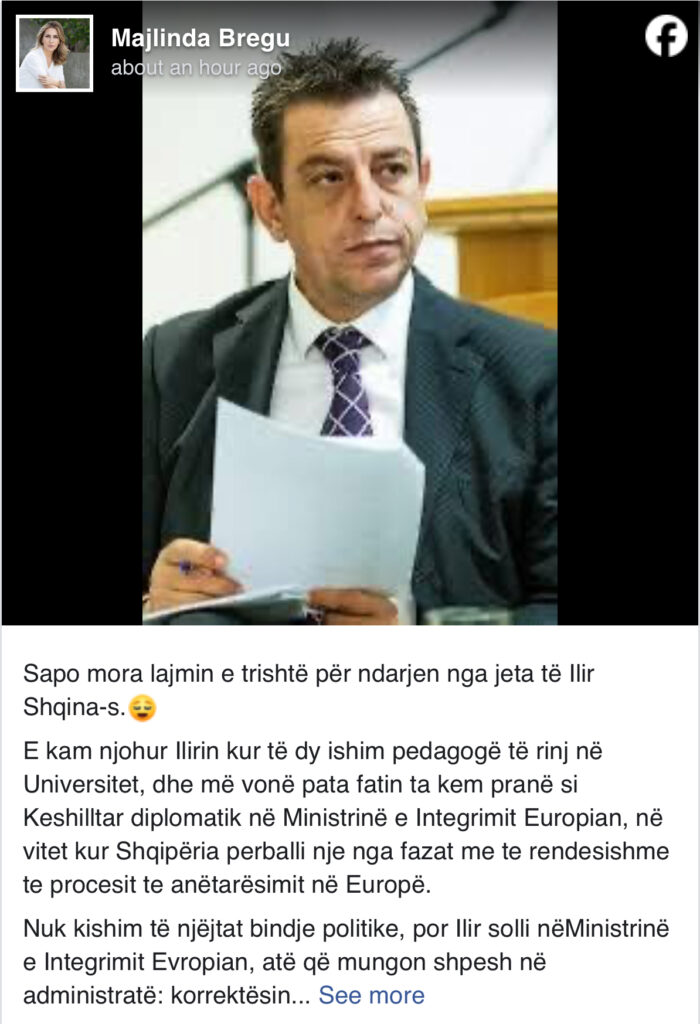Expand the post with See more

[372, 995]
